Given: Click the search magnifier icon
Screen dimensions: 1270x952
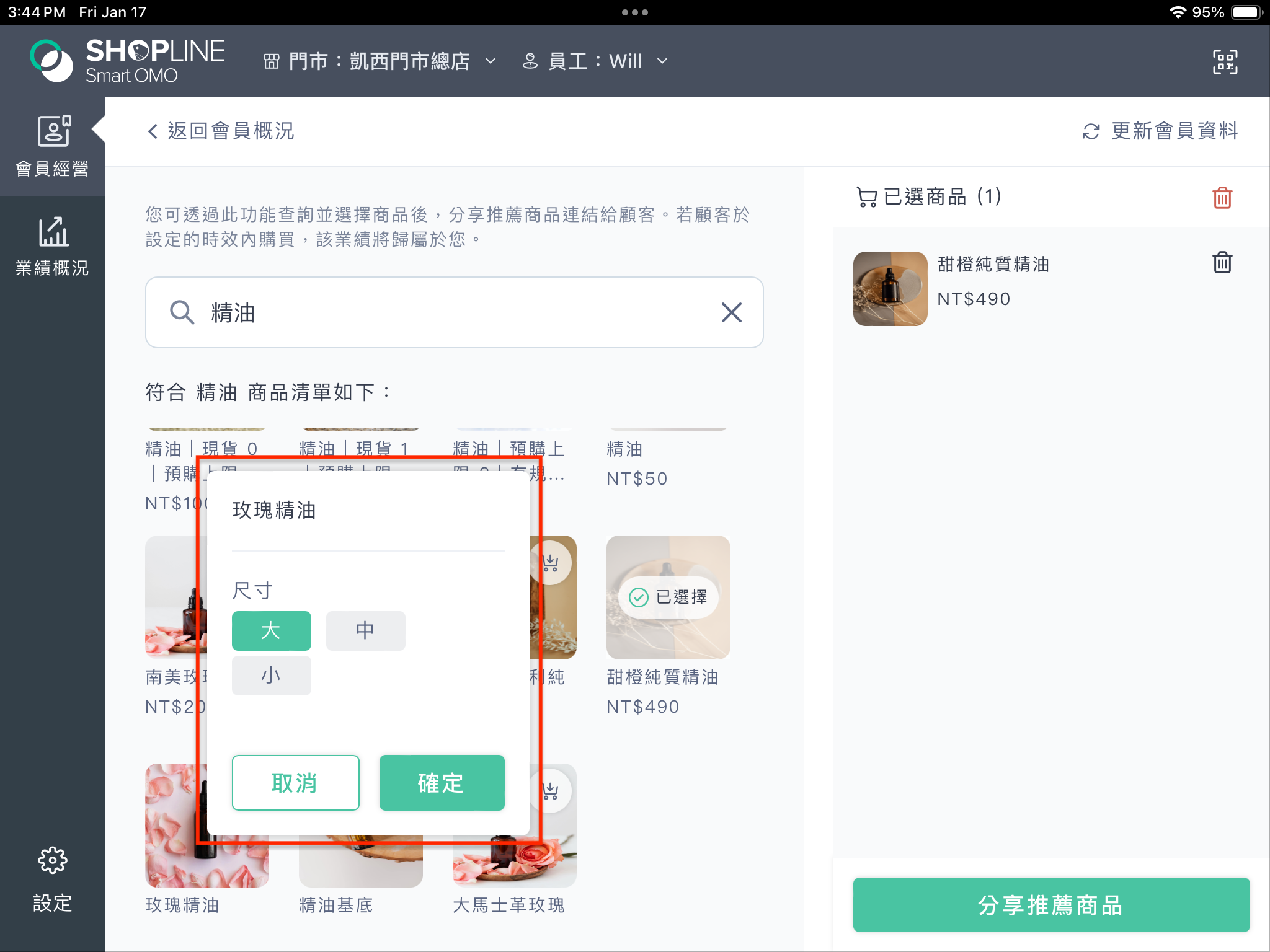Looking at the screenshot, I should click(182, 312).
